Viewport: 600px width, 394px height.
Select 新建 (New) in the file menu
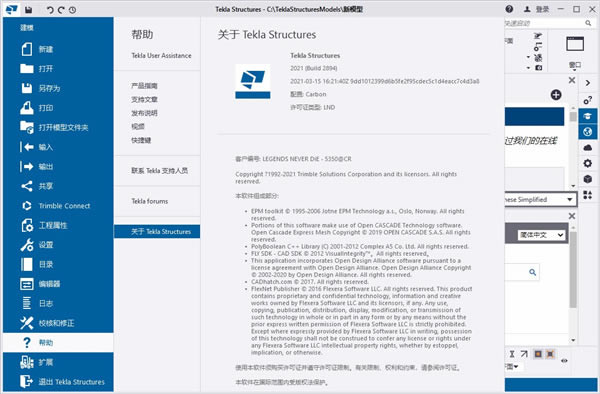[x=58, y=49]
